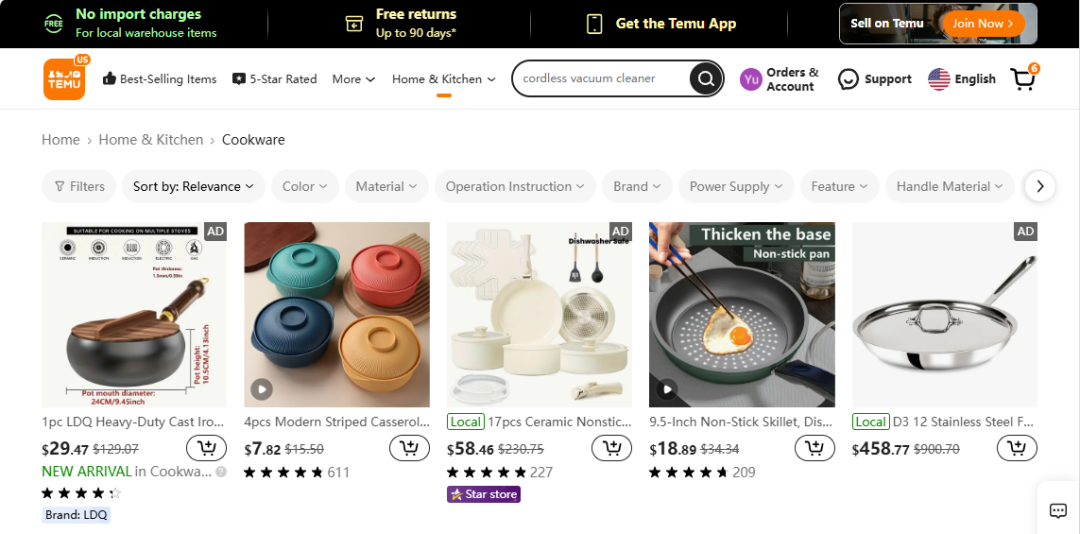Click the Support headset icon
The height and width of the screenshot is (534, 1080).
(848, 79)
